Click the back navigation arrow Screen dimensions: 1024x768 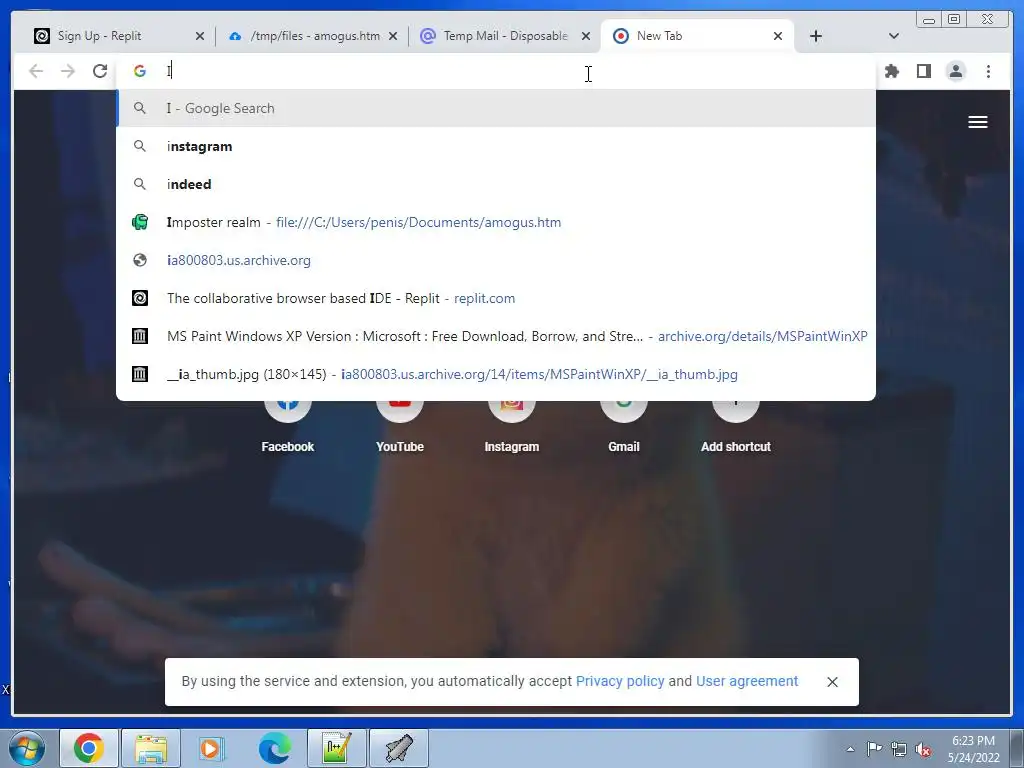[36, 71]
